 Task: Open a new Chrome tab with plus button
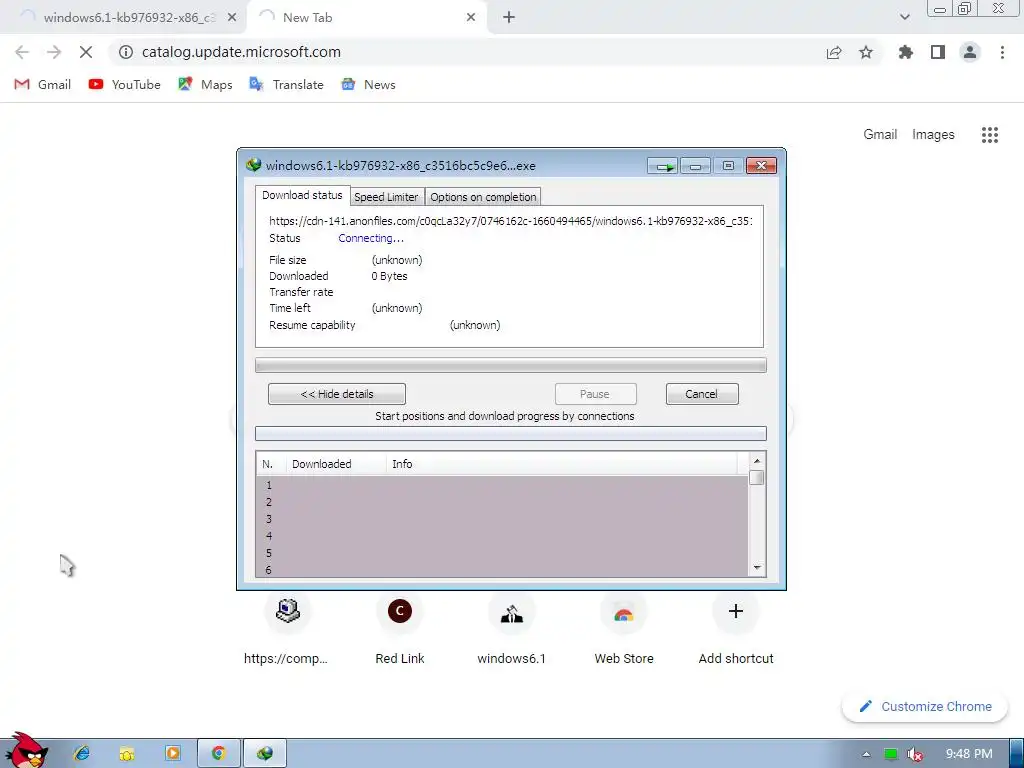pyautogui.click(x=509, y=18)
